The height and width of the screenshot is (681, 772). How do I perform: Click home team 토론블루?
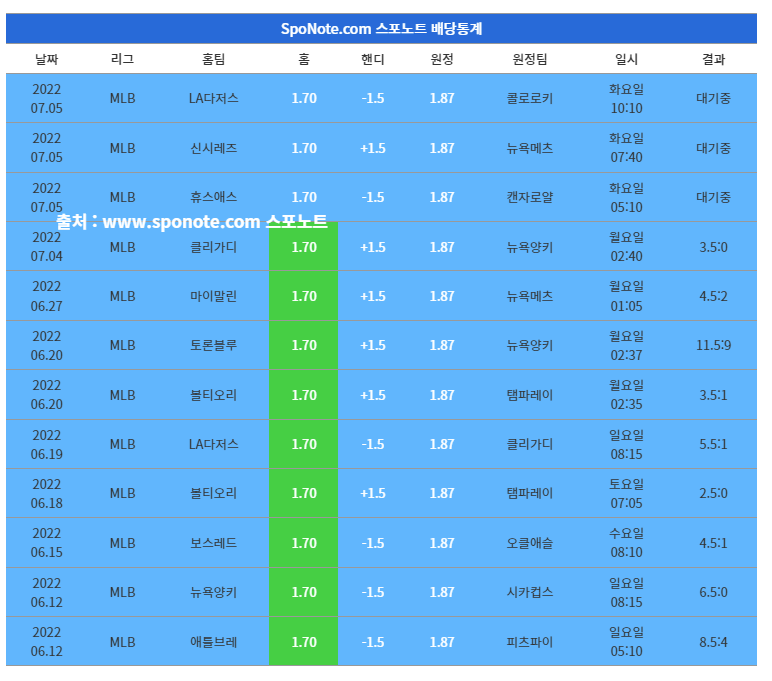coord(213,345)
